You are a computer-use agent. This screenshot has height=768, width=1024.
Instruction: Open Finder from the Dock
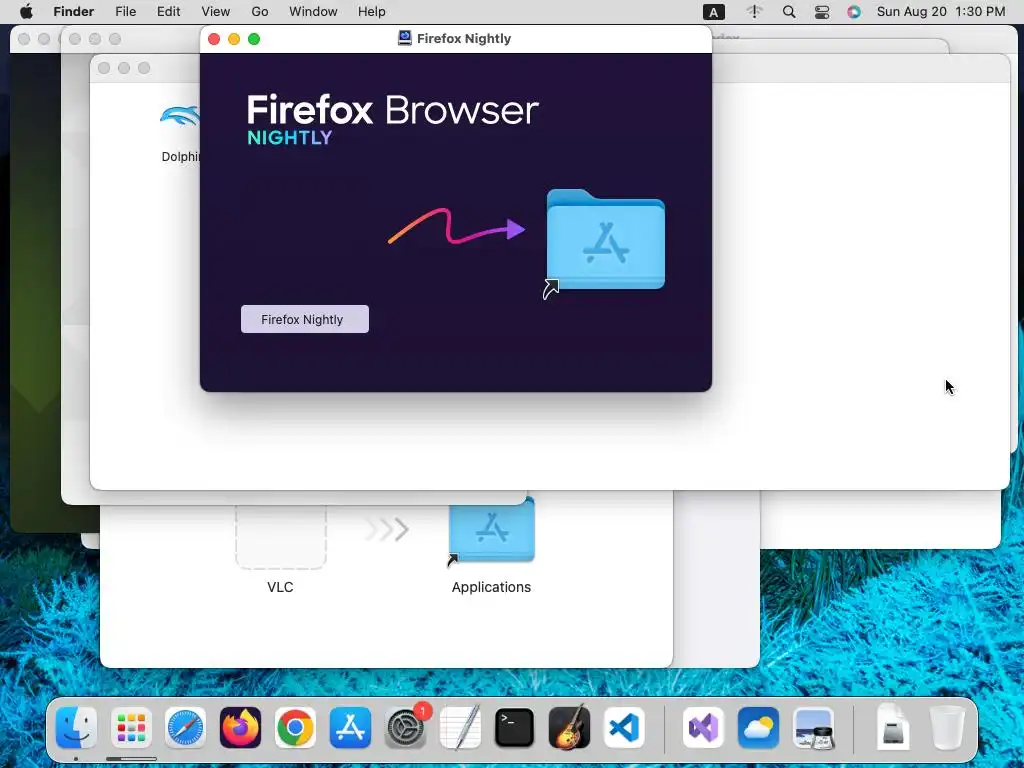tap(76, 728)
